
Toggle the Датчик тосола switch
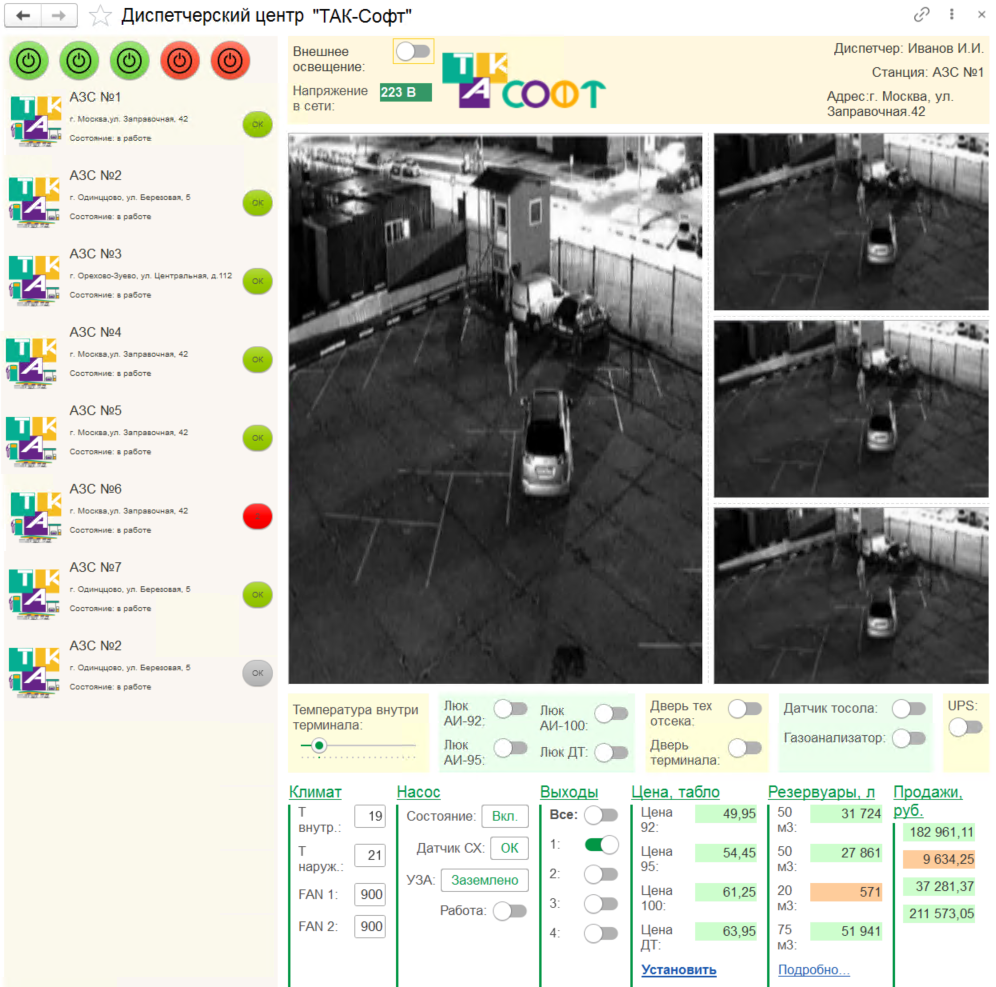pos(908,708)
